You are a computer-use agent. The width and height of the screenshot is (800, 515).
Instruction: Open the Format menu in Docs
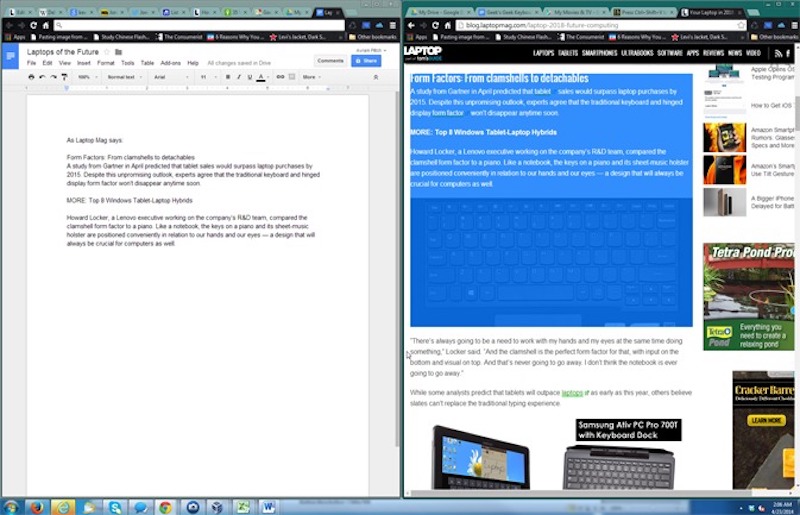tap(105, 62)
